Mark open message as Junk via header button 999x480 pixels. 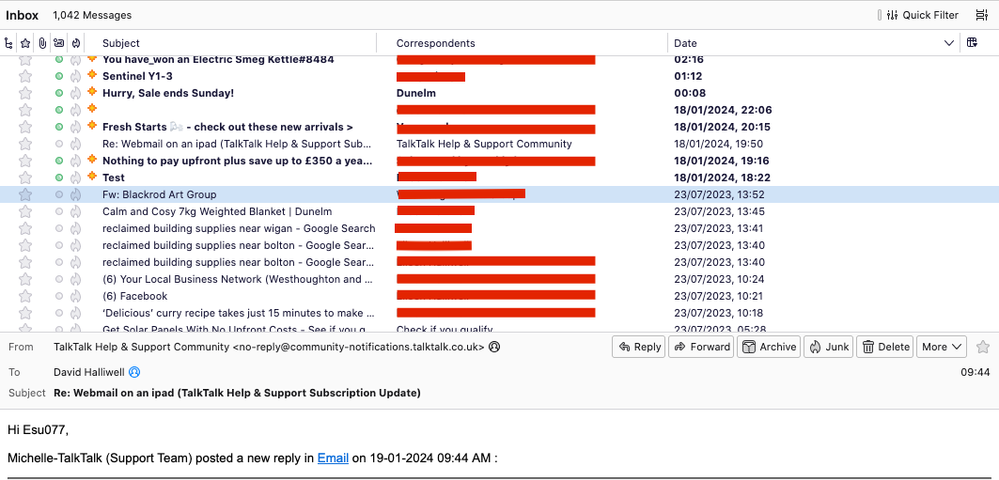[x=828, y=347]
